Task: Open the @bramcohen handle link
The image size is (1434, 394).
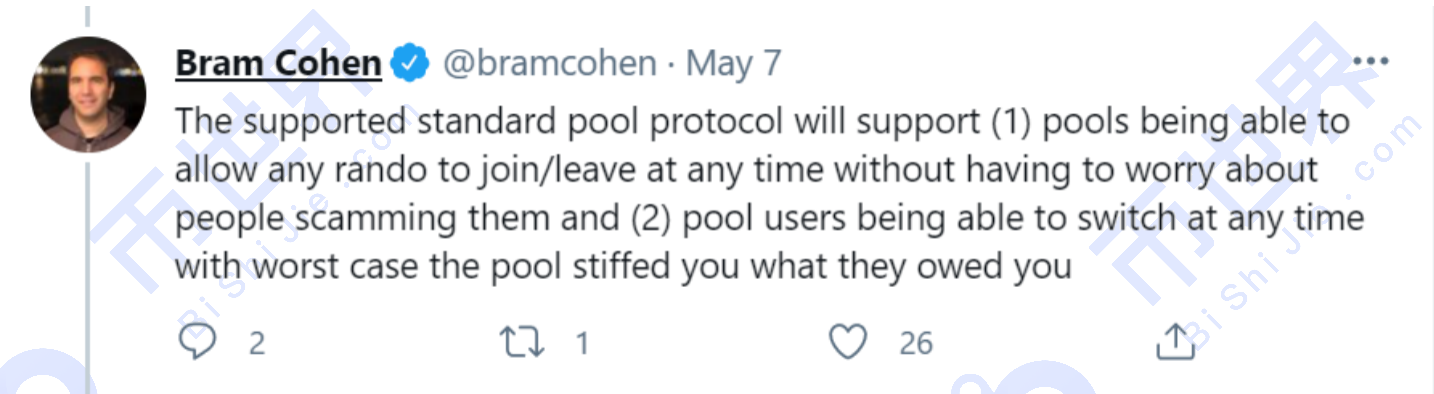Action: pos(549,64)
